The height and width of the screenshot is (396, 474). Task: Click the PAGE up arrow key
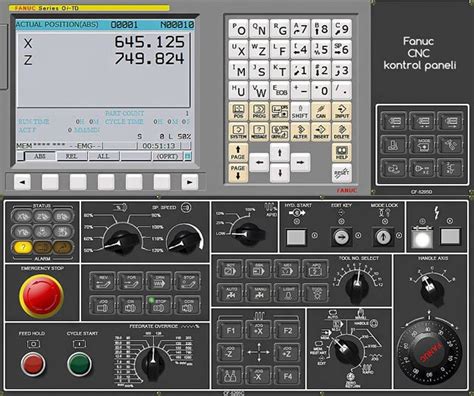238,153
